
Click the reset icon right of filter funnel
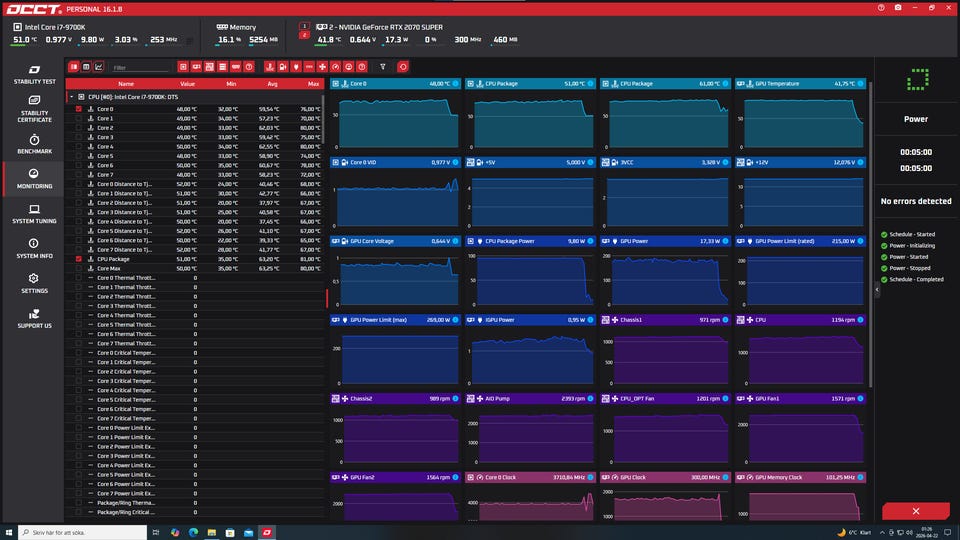pyautogui.click(x=403, y=67)
